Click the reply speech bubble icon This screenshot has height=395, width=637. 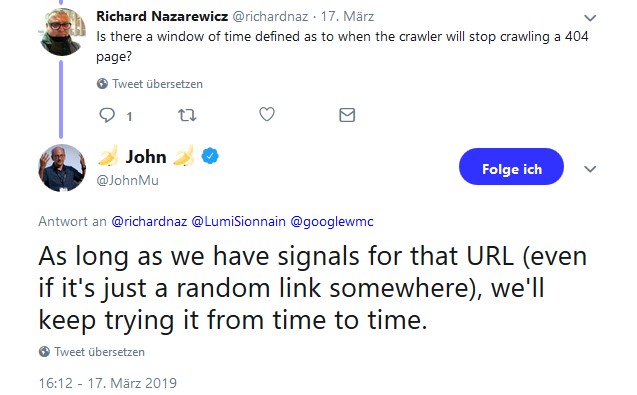click(x=107, y=115)
